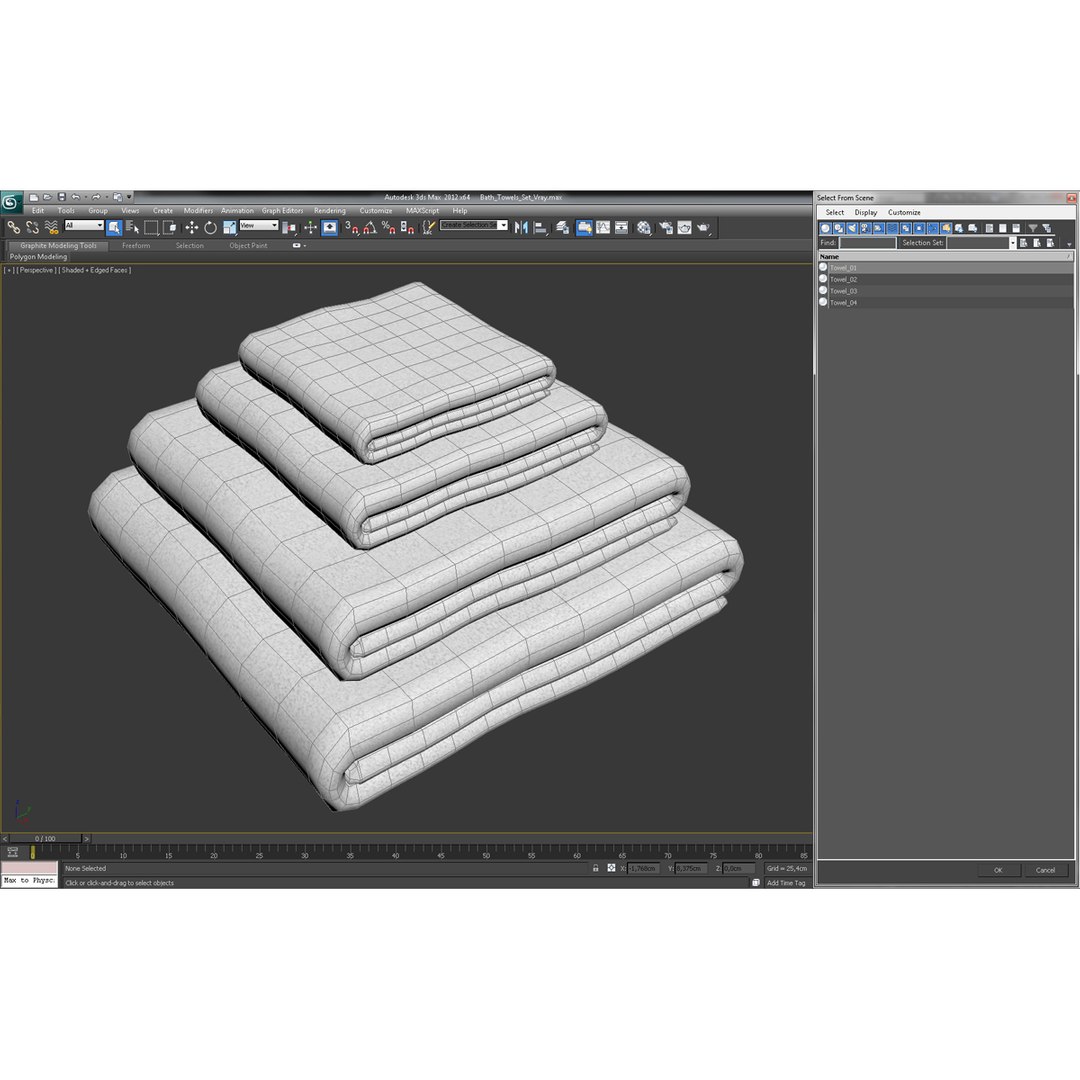Toggle Spinner Snap
This screenshot has width=1080, height=1080.
point(407,227)
